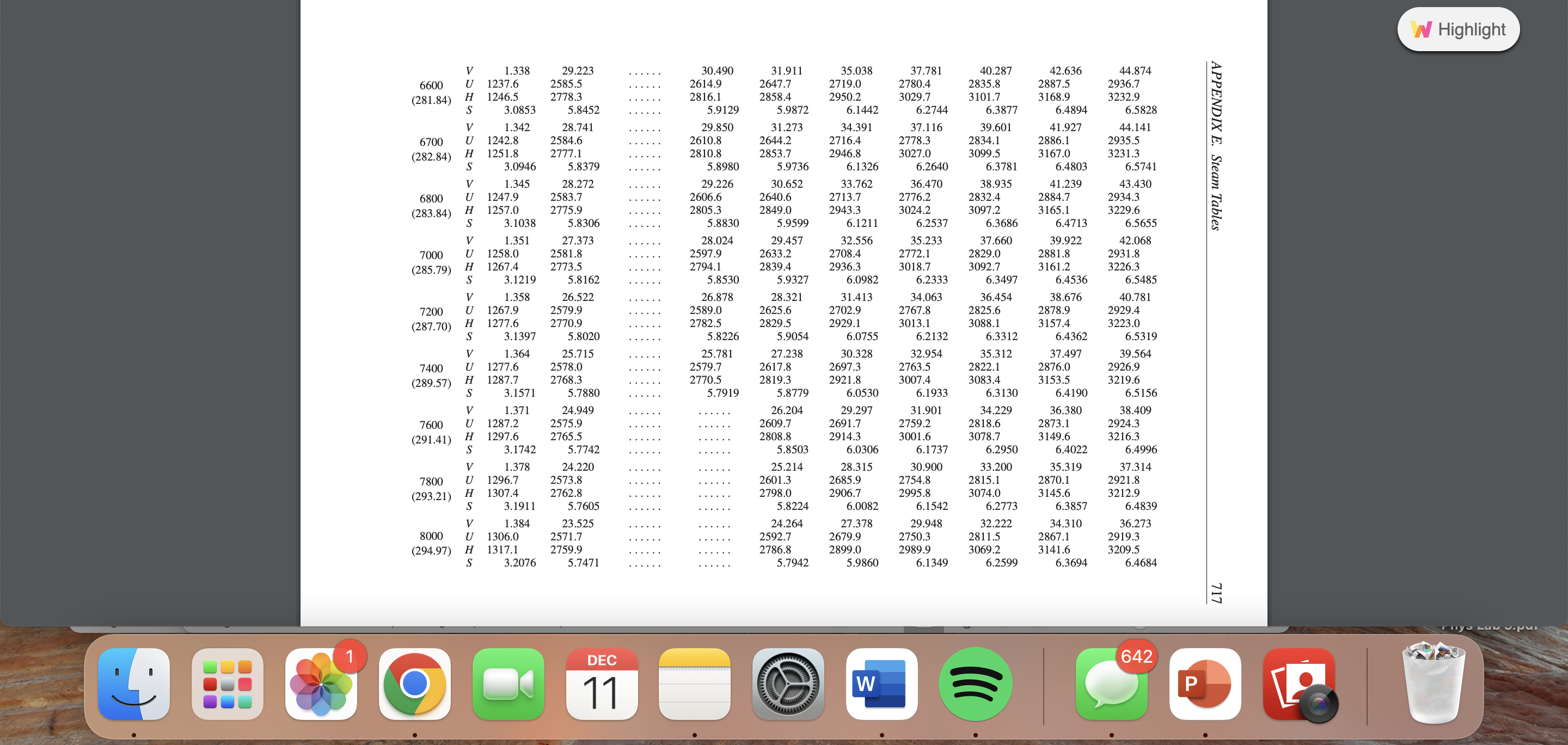Launch Launchpad from the dock
Screen dimensions: 1568x745
pos(228,684)
